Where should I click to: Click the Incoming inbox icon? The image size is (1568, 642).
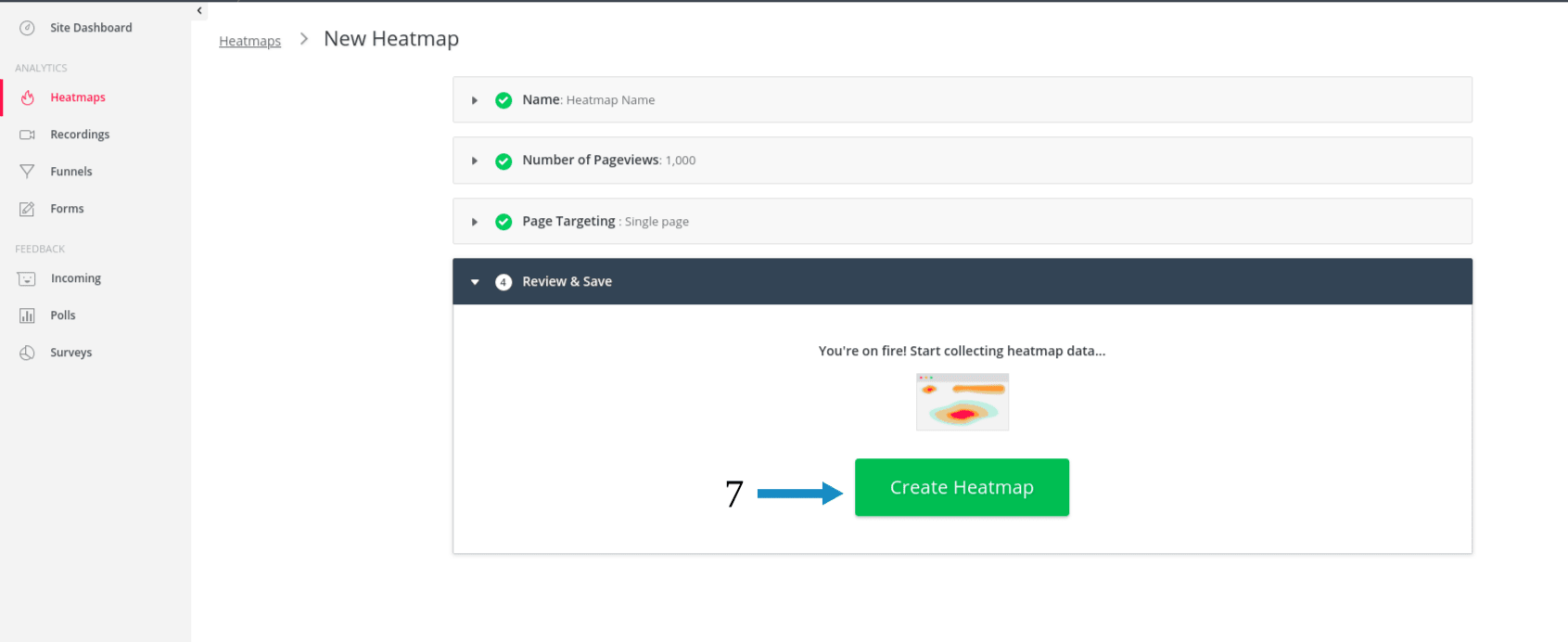(x=27, y=278)
